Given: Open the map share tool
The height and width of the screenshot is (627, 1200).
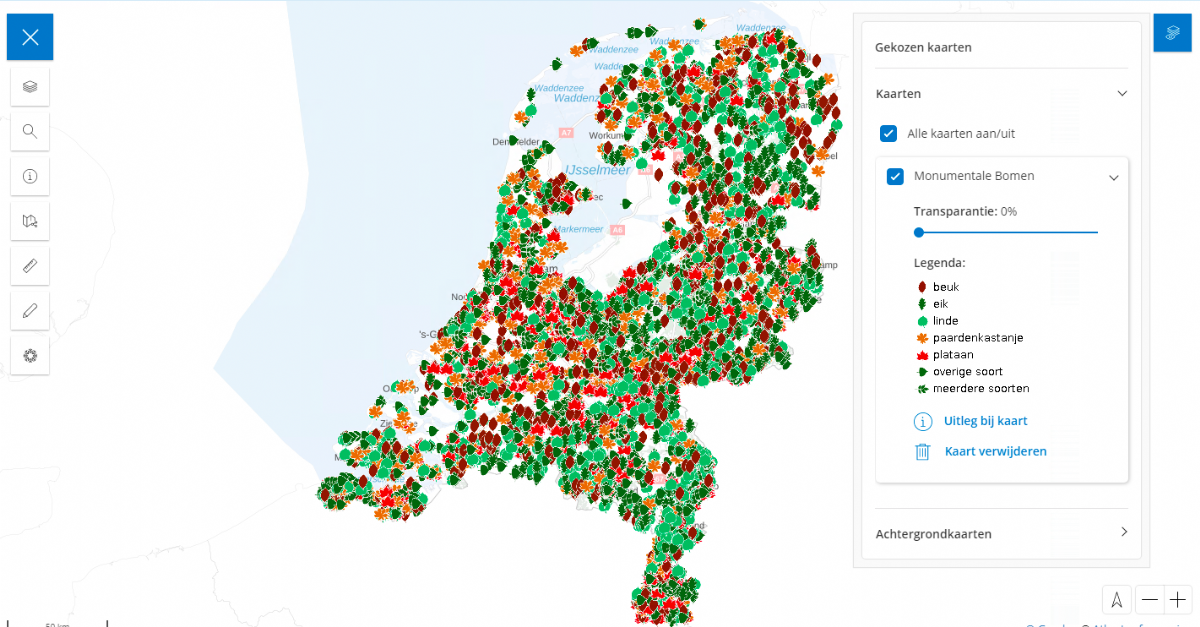Looking at the screenshot, I should click(30, 221).
